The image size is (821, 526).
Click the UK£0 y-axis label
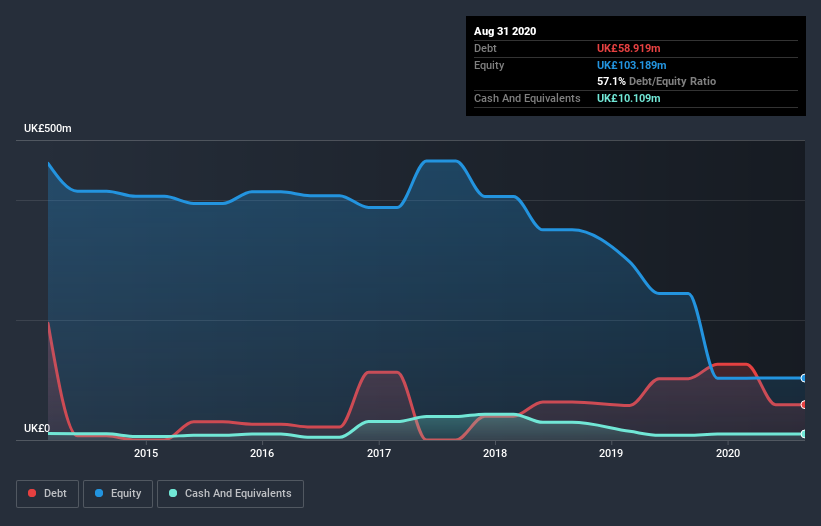point(37,428)
